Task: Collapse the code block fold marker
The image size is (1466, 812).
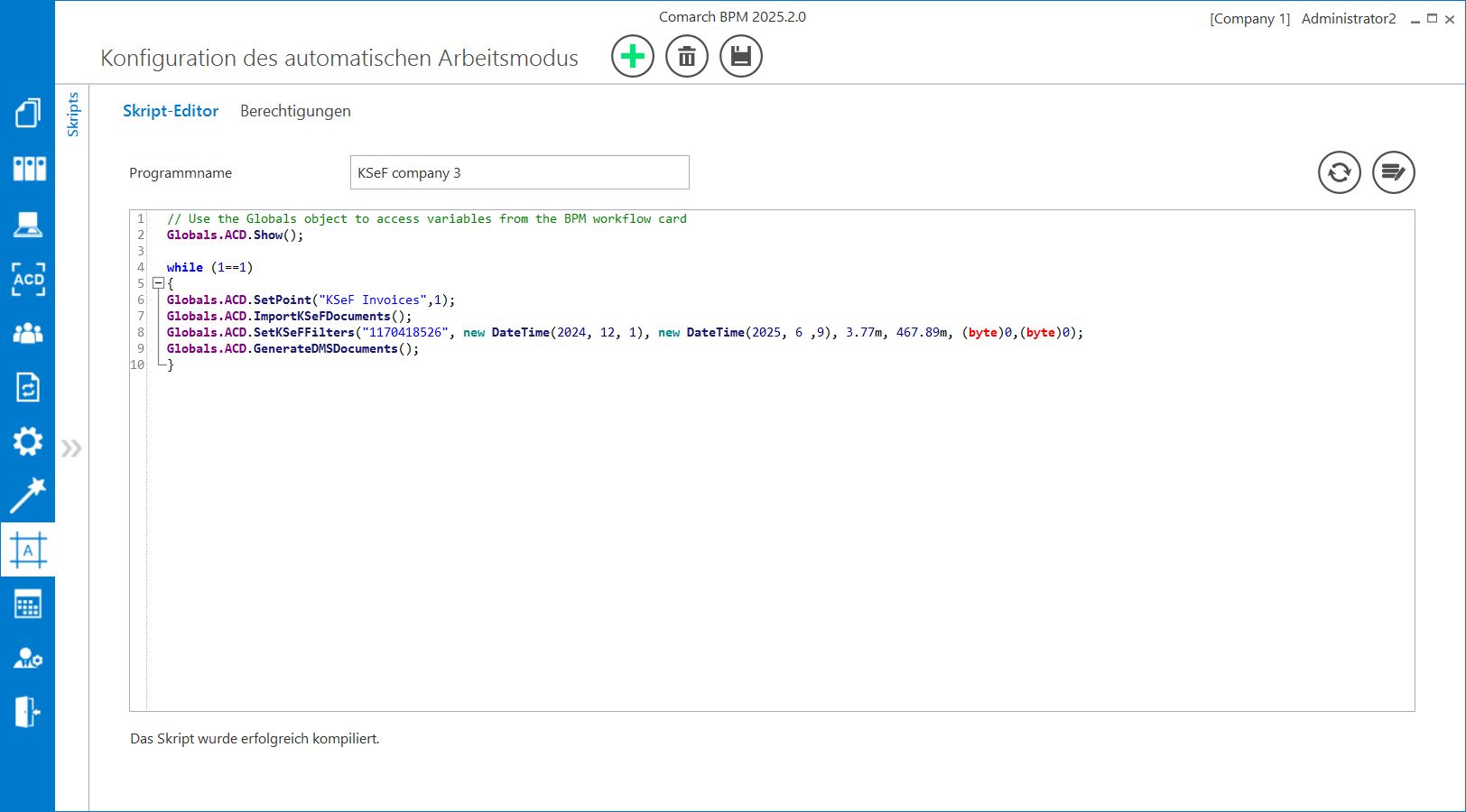Action: tap(158, 283)
